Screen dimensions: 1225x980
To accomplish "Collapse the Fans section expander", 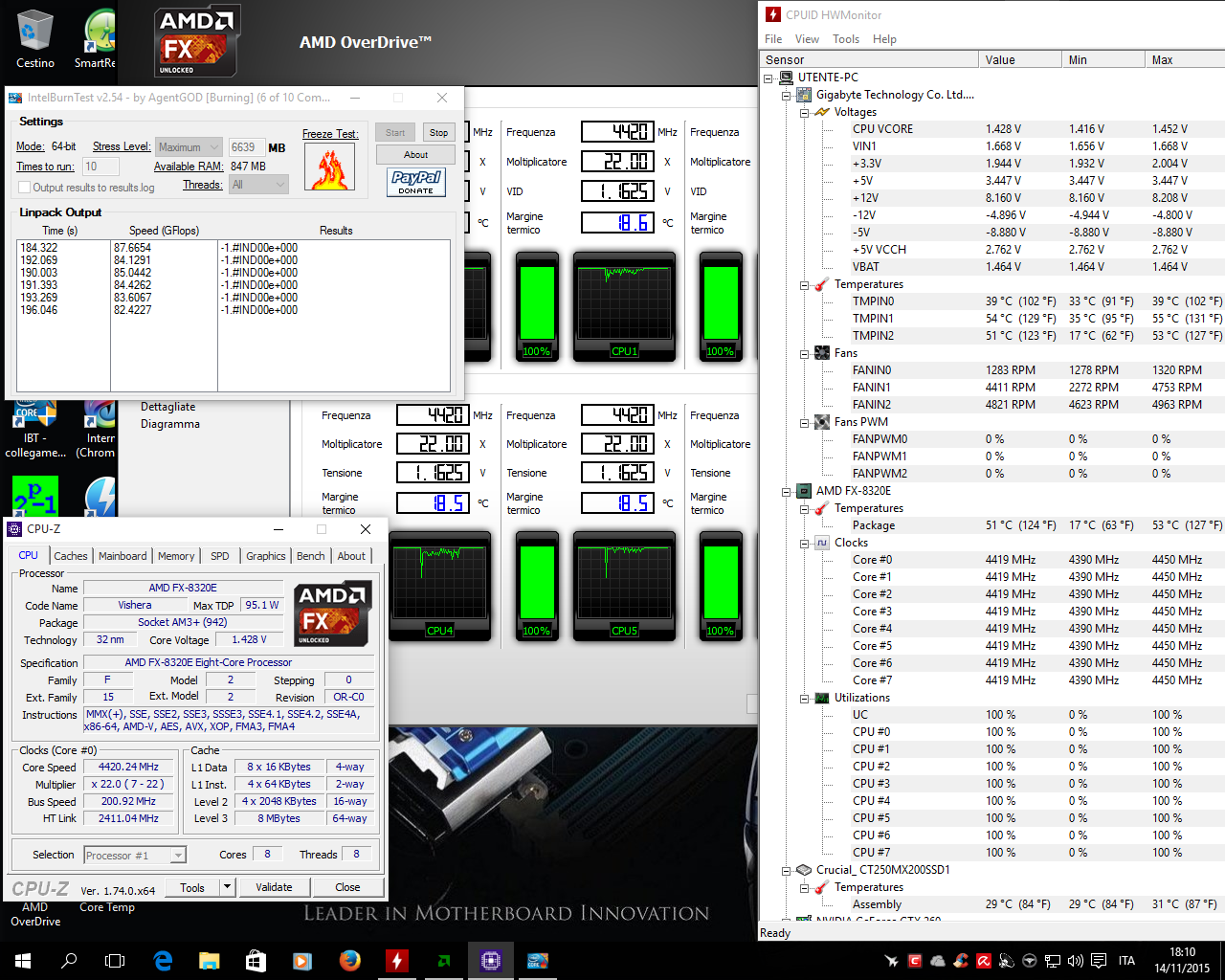I will 805,353.
